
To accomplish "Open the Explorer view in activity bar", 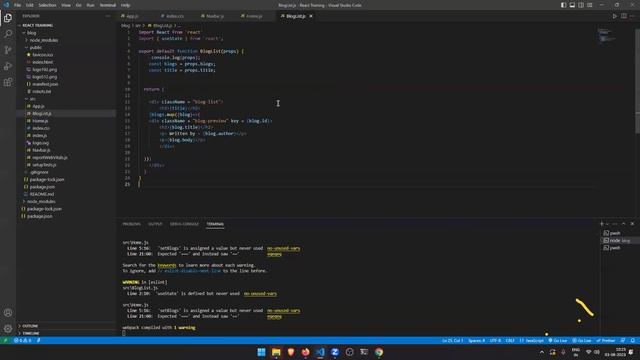I will [x=8, y=18].
